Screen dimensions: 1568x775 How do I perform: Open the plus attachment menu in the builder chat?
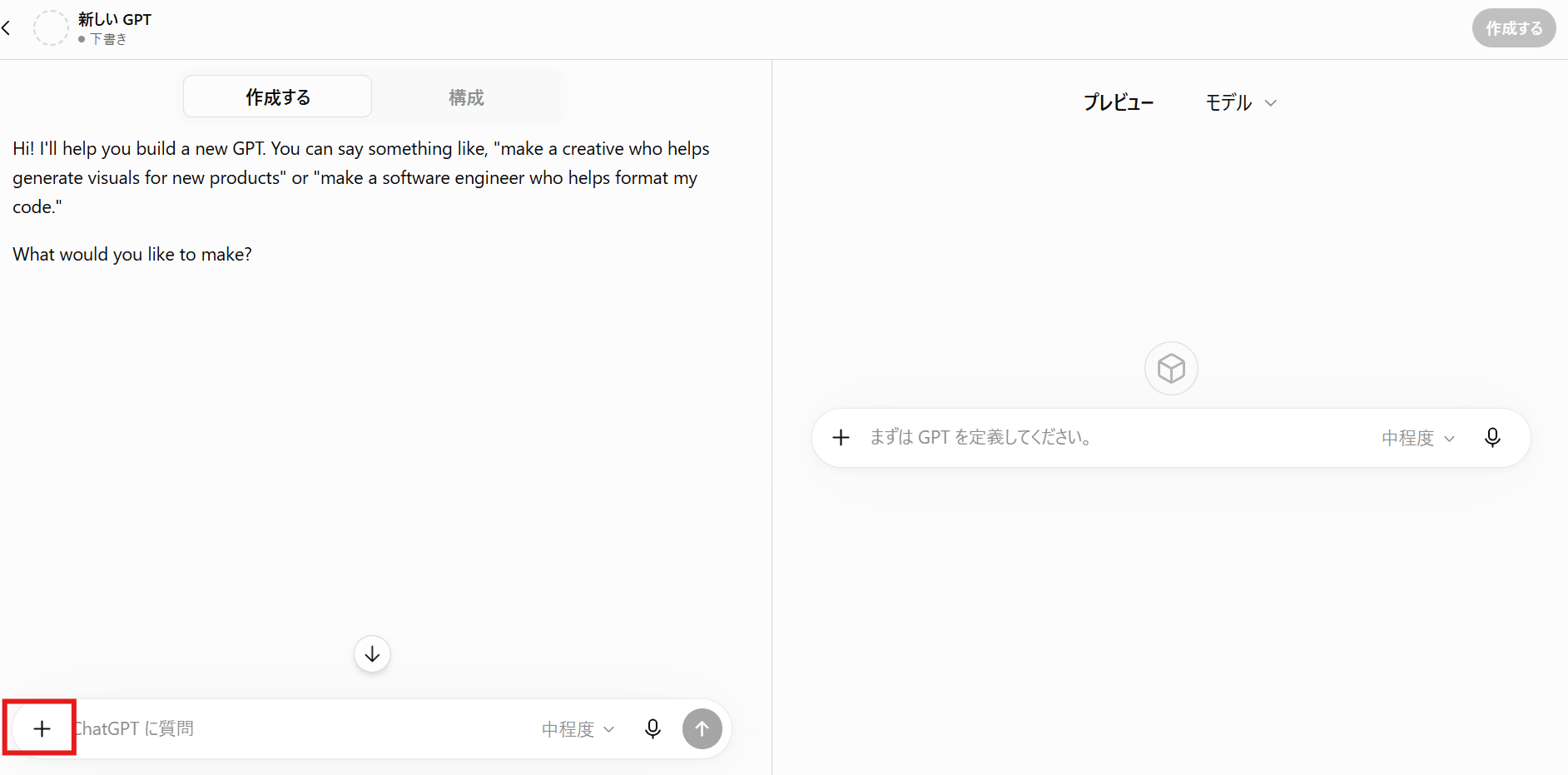pyautogui.click(x=42, y=728)
